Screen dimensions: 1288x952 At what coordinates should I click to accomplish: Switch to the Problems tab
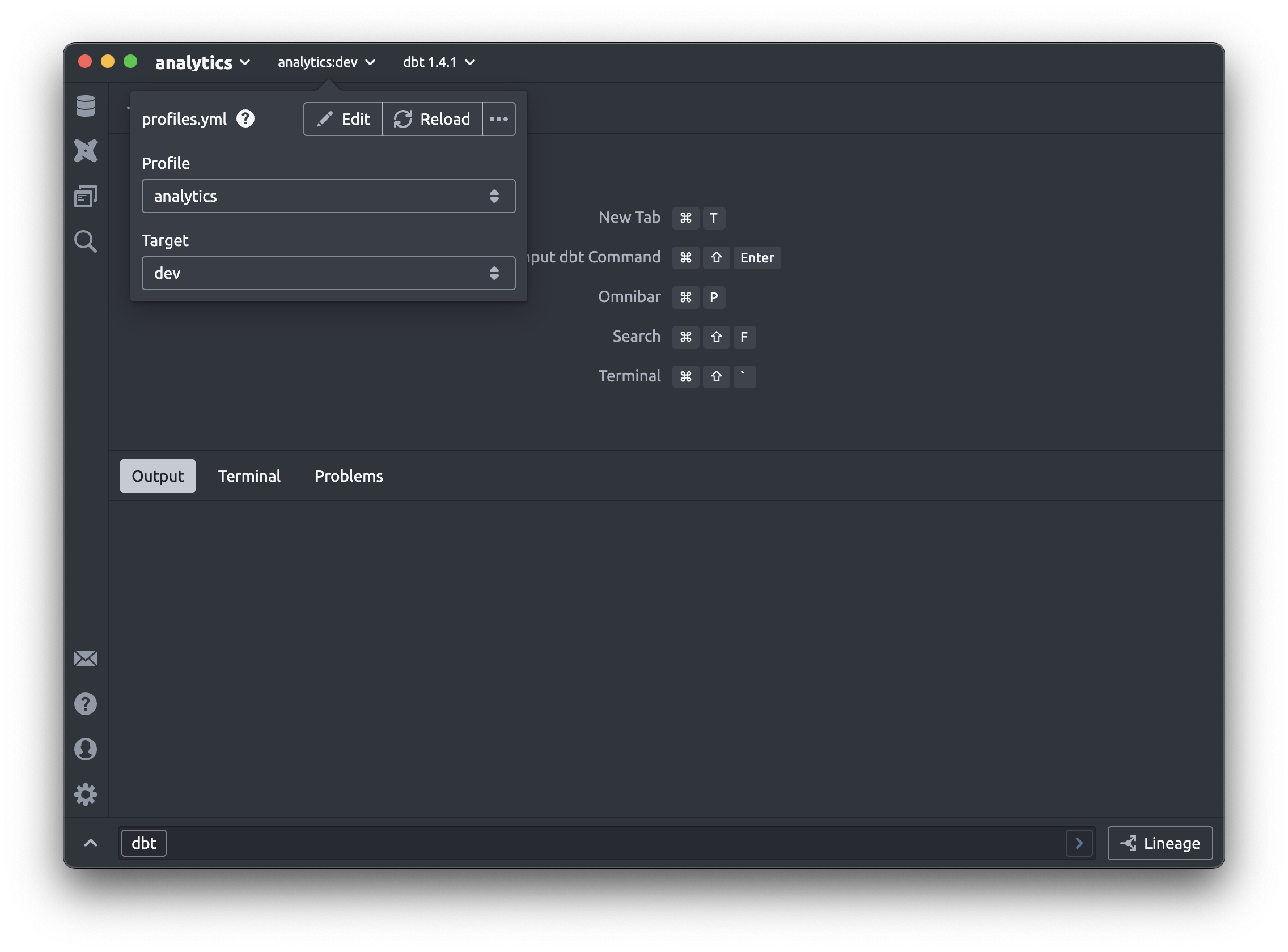point(348,475)
